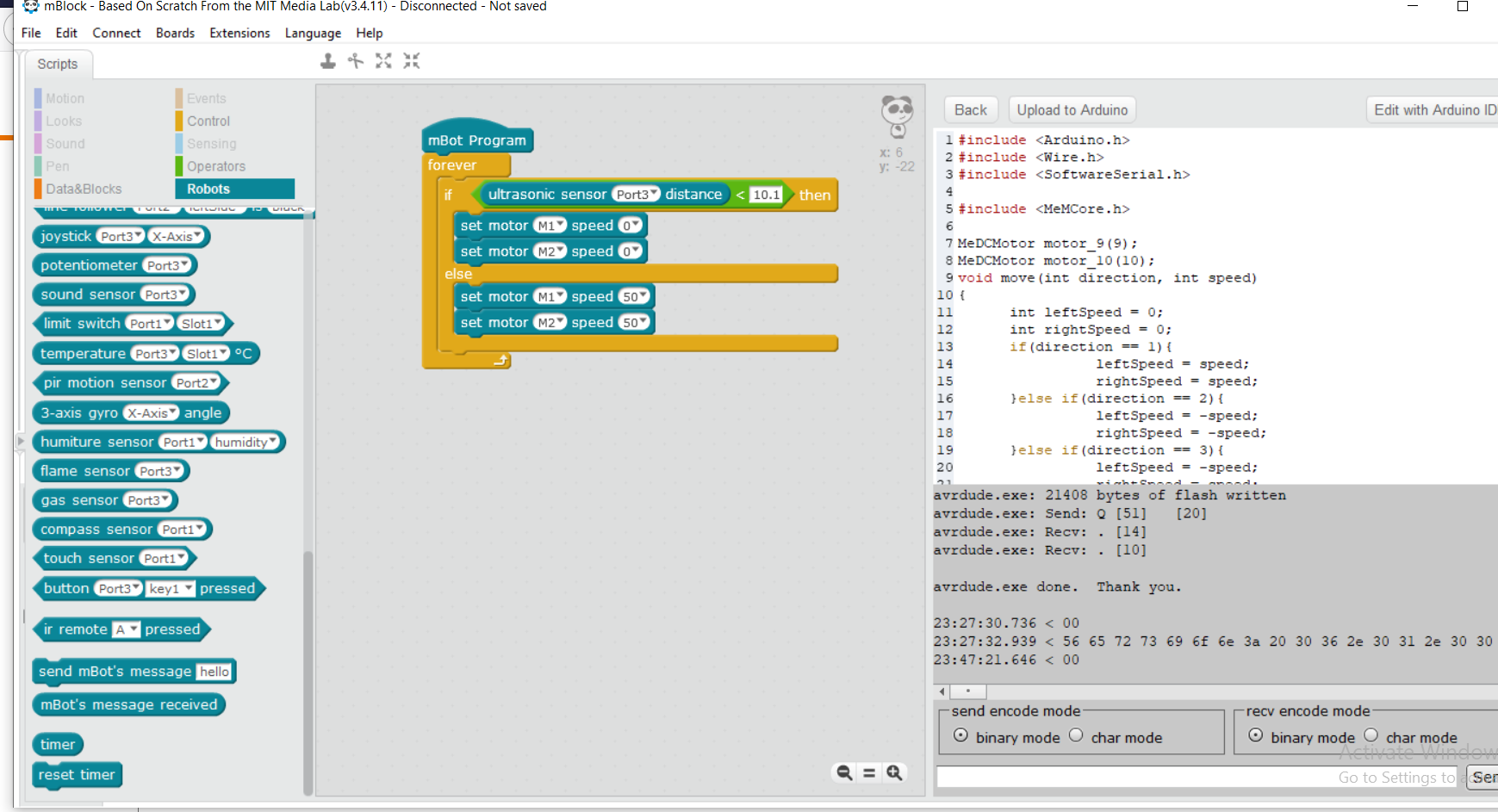Open joystick X-Axis dropdown
1498x812 pixels.
pos(177,236)
